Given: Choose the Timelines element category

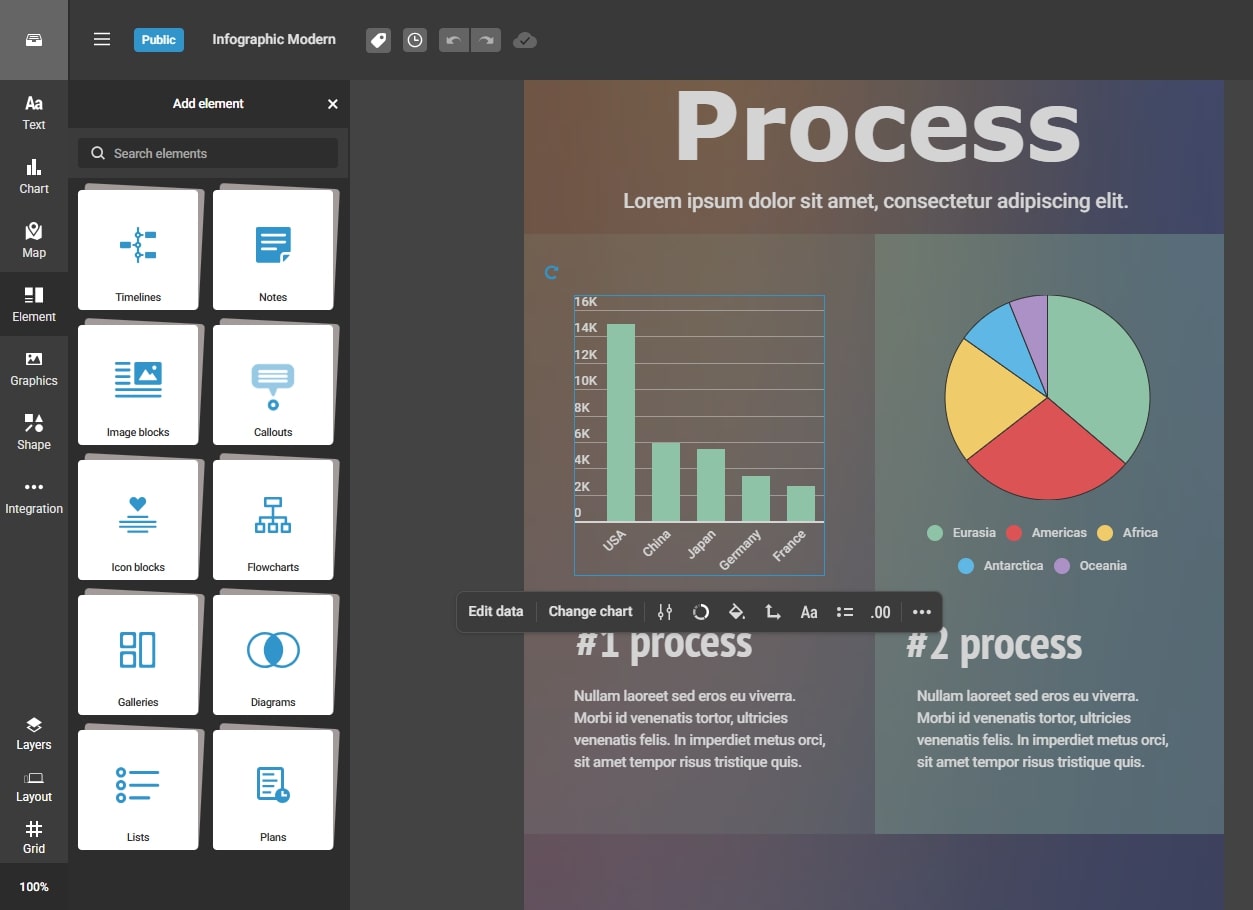Looking at the screenshot, I should tap(138, 250).
